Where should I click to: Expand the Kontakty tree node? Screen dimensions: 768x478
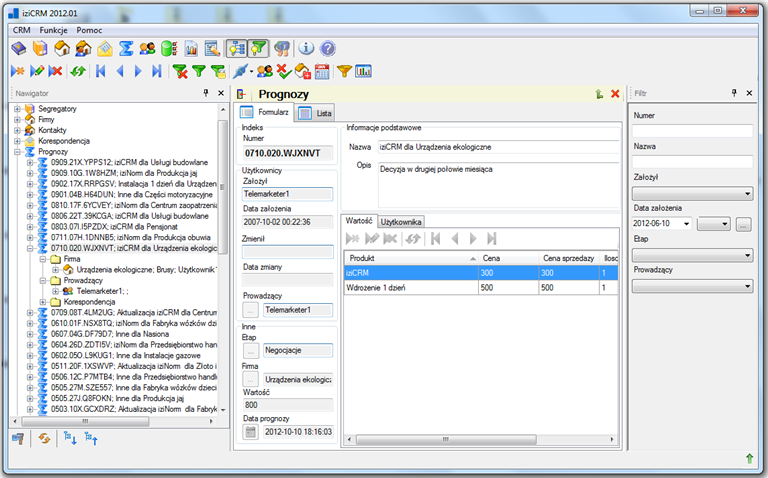(x=17, y=130)
